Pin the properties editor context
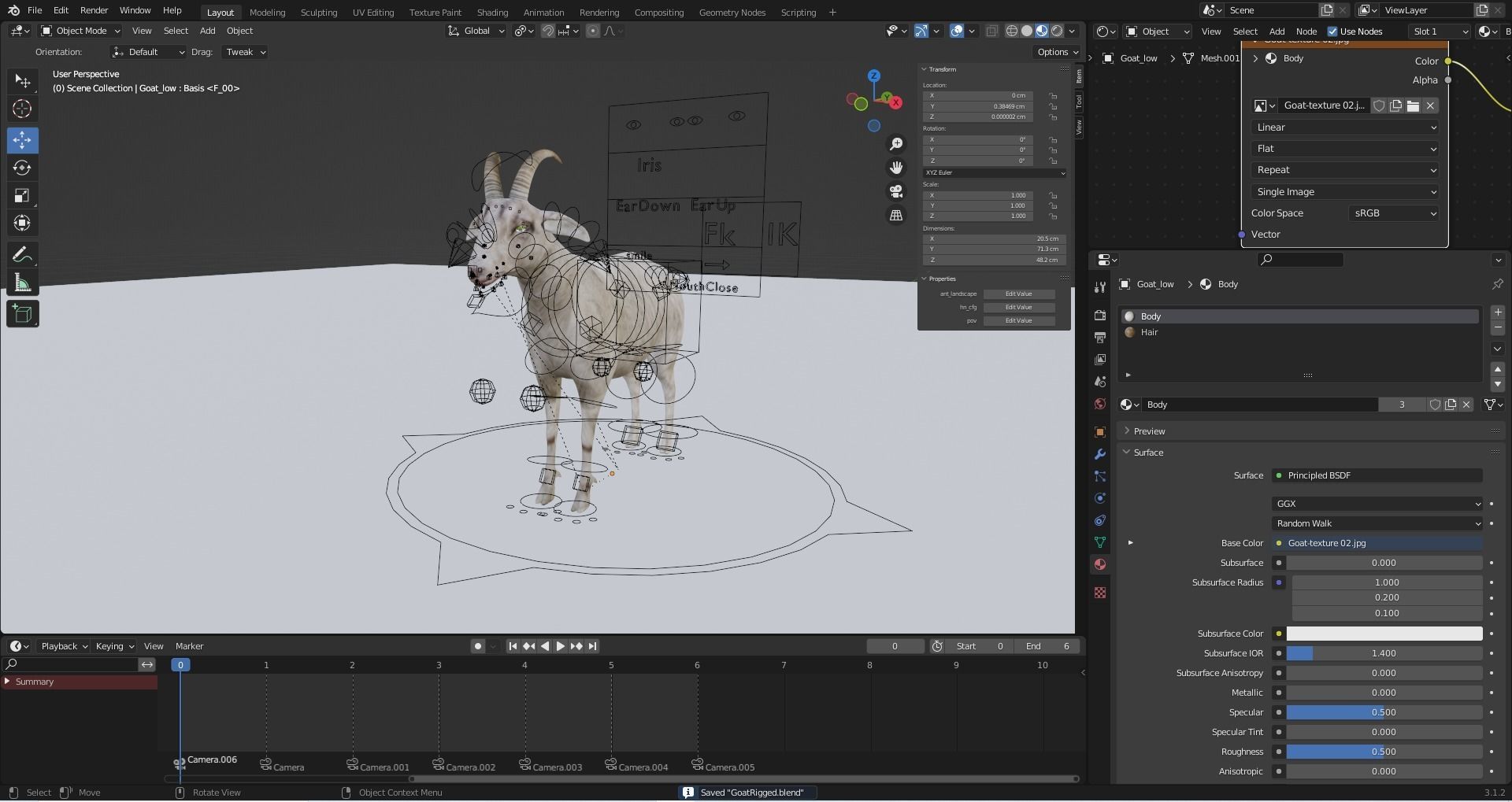1512x802 pixels. tap(1497, 284)
